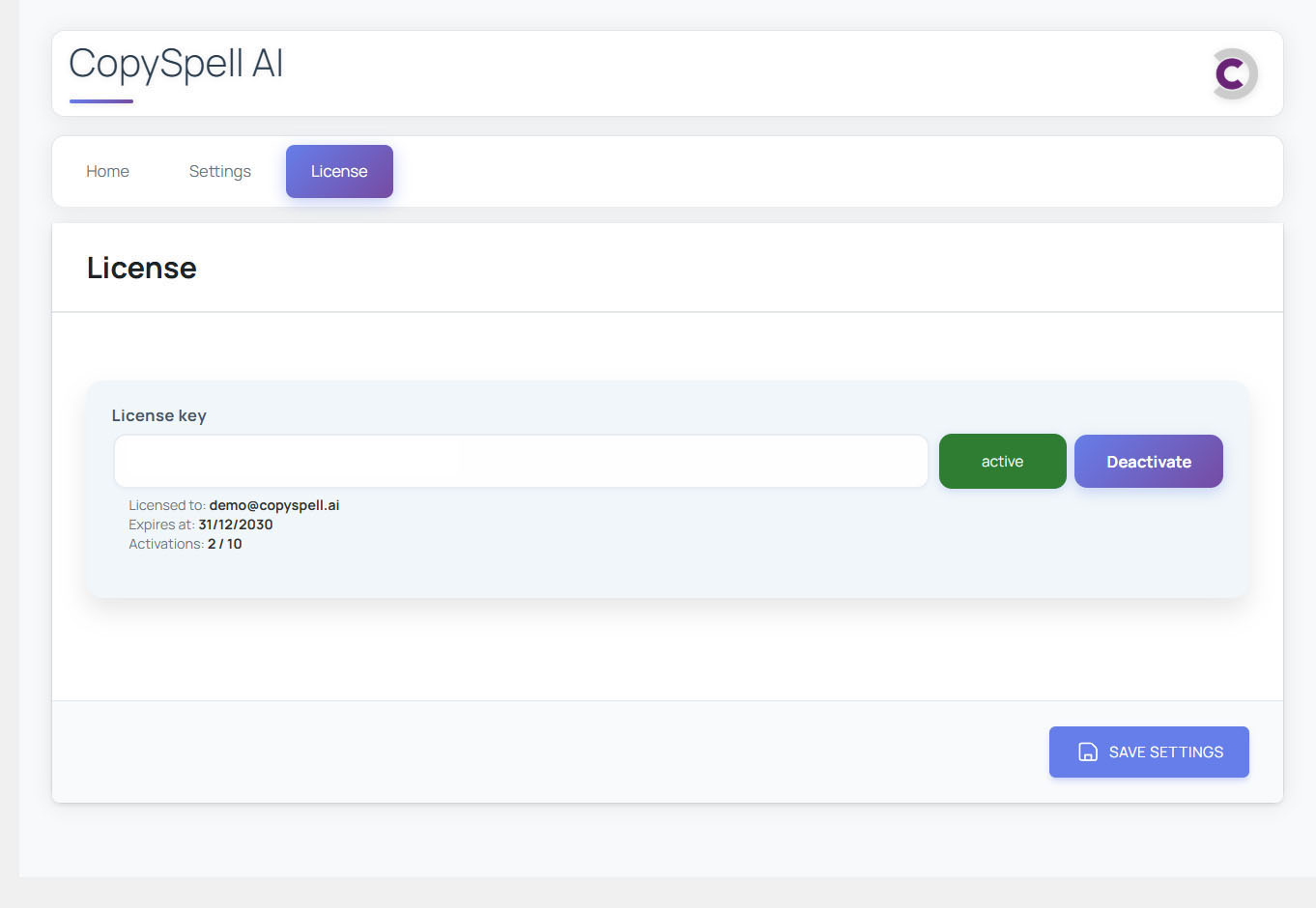Click the 'Licensed to:' label text

pyautogui.click(x=166, y=505)
